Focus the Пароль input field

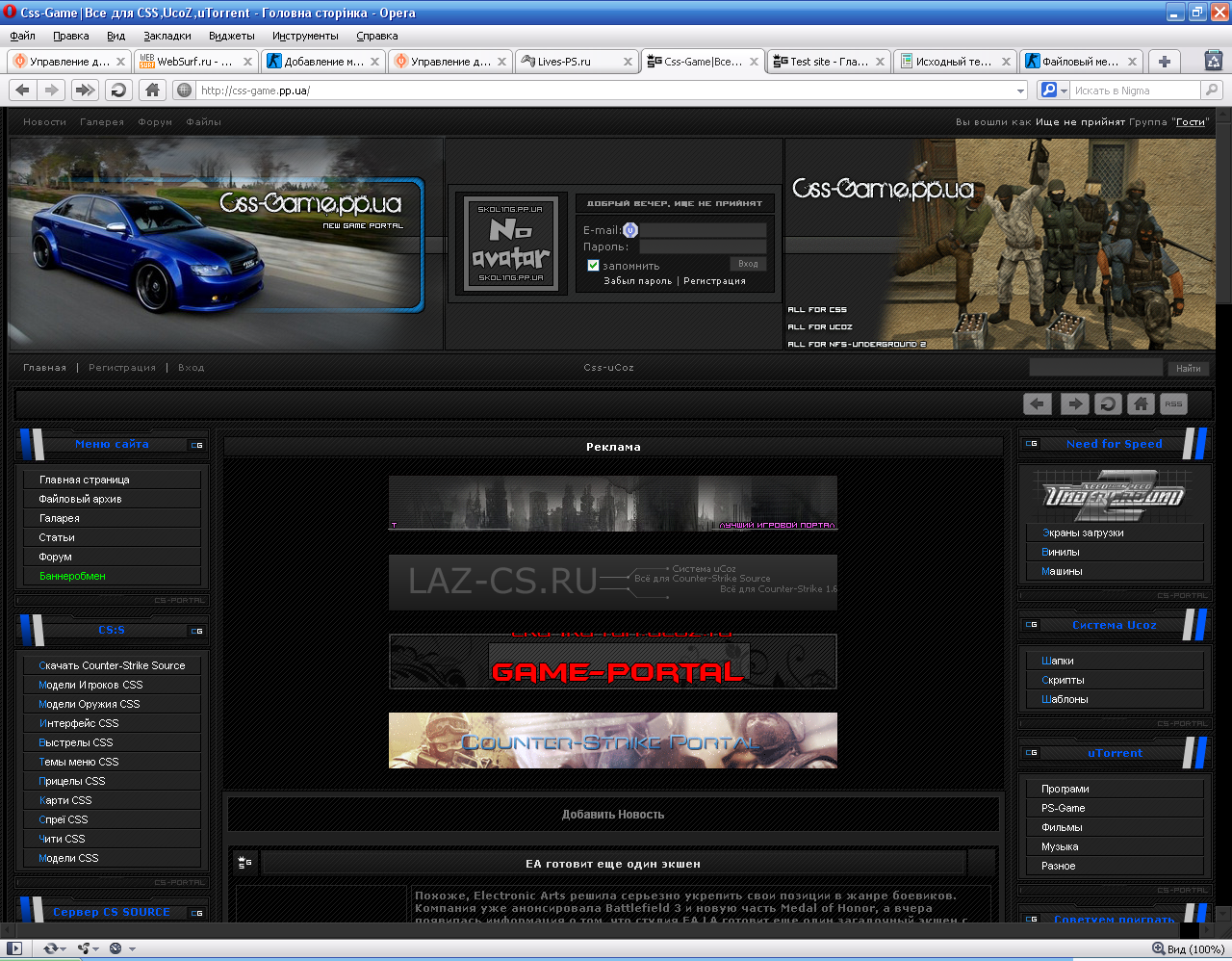704,247
